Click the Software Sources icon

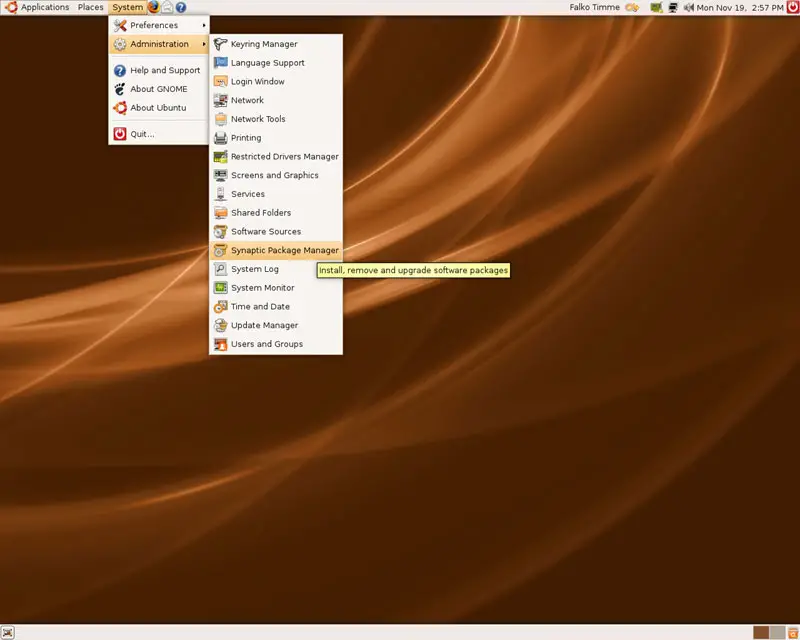pos(220,232)
